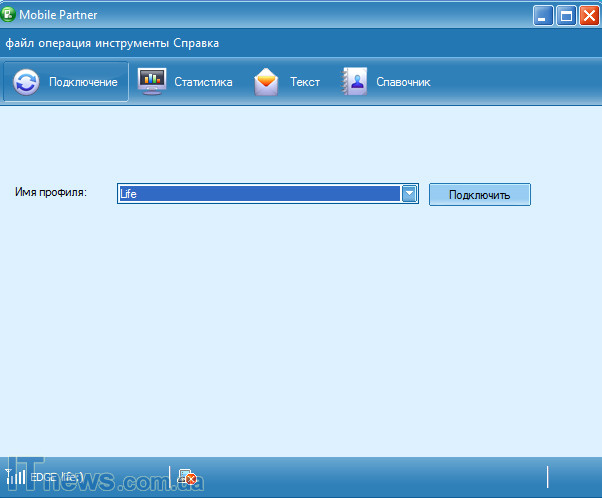Image resolution: width=602 pixels, height=498 pixels.
Task: Select the Life profile field
Action: pyautogui.click(x=258, y=194)
